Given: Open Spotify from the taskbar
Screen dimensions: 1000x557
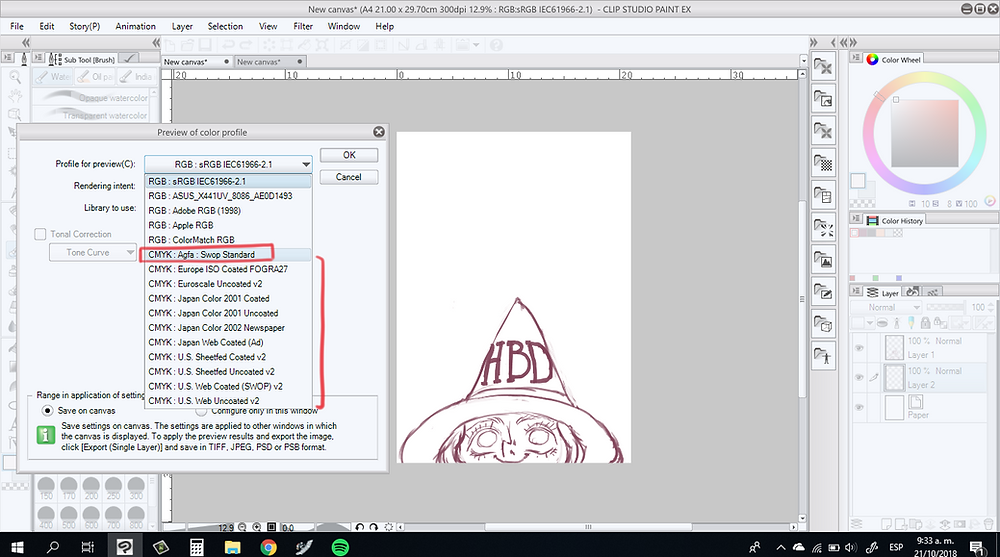Looking at the screenshot, I should click(340, 547).
